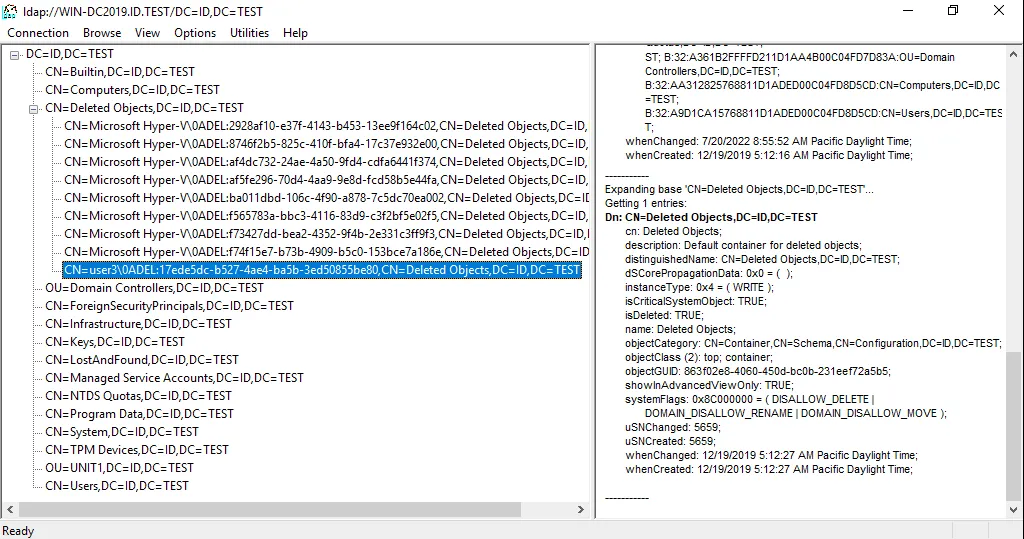Select OU=UNIT1,DC=ID,DC=TEST in the tree
The height and width of the screenshot is (539, 1024).
coord(119,468)
